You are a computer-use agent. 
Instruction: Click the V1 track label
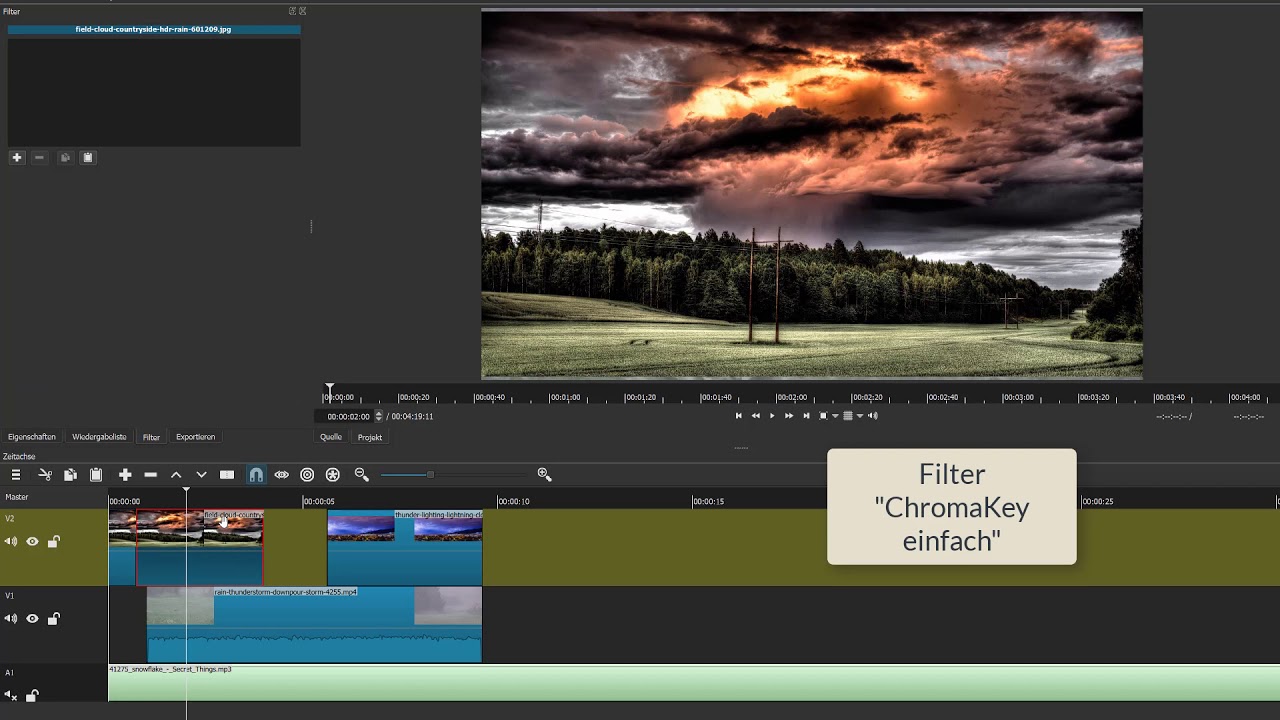point(10,596)
